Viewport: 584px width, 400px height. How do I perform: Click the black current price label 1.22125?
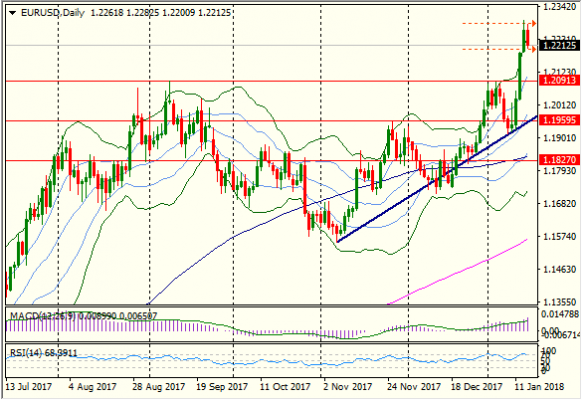[560, 46]
